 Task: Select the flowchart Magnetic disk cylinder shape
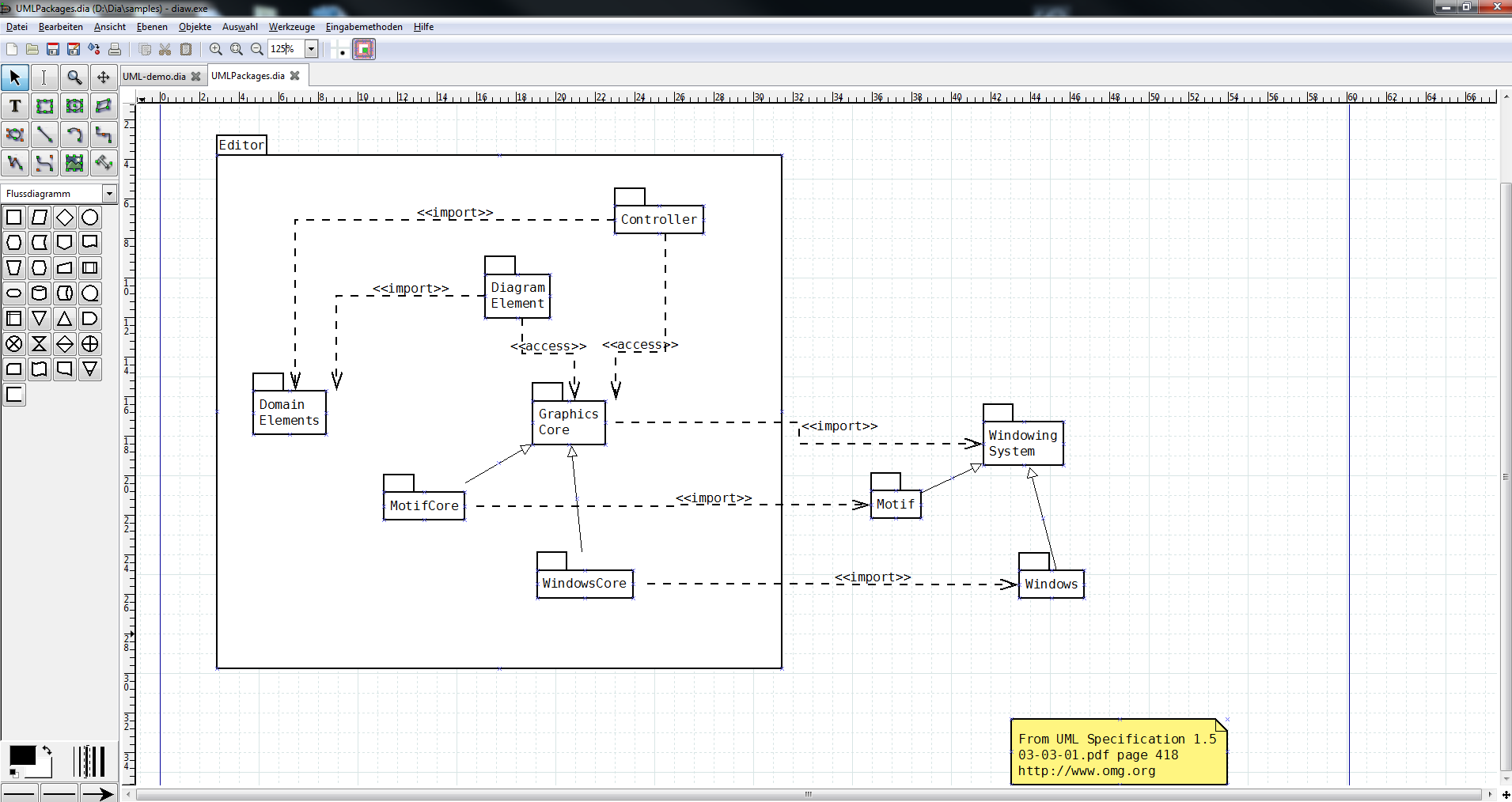point(40,293)
